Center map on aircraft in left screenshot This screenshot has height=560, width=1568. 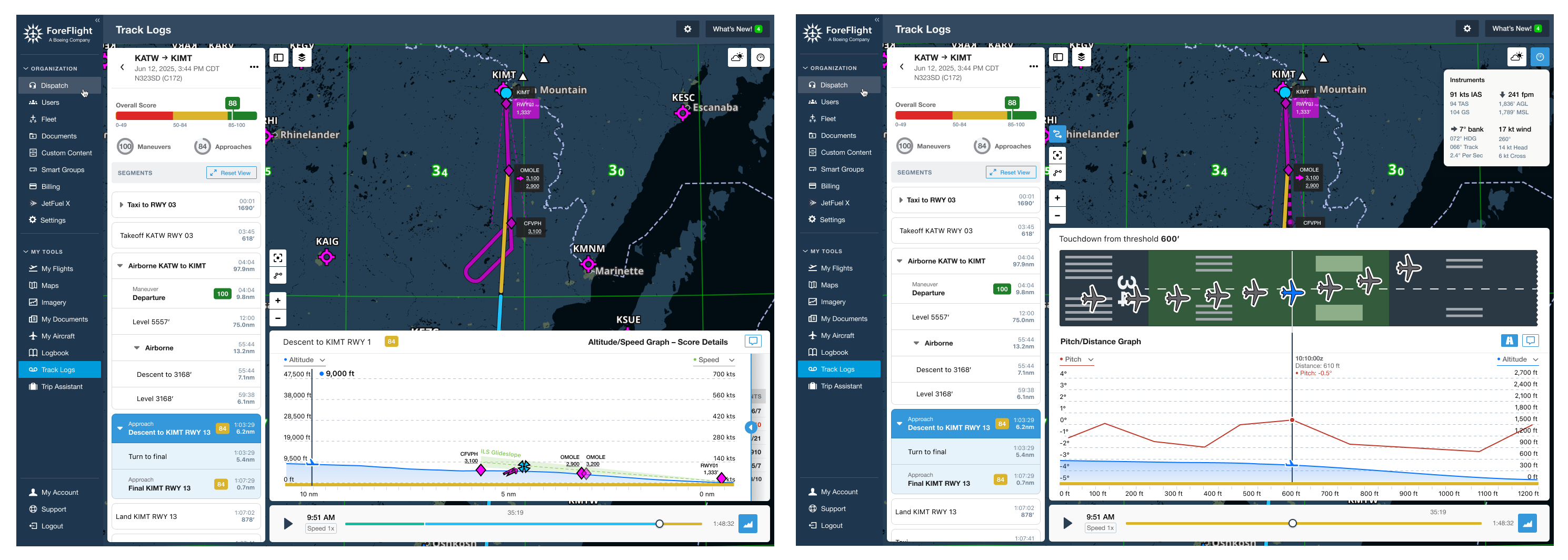277,258
